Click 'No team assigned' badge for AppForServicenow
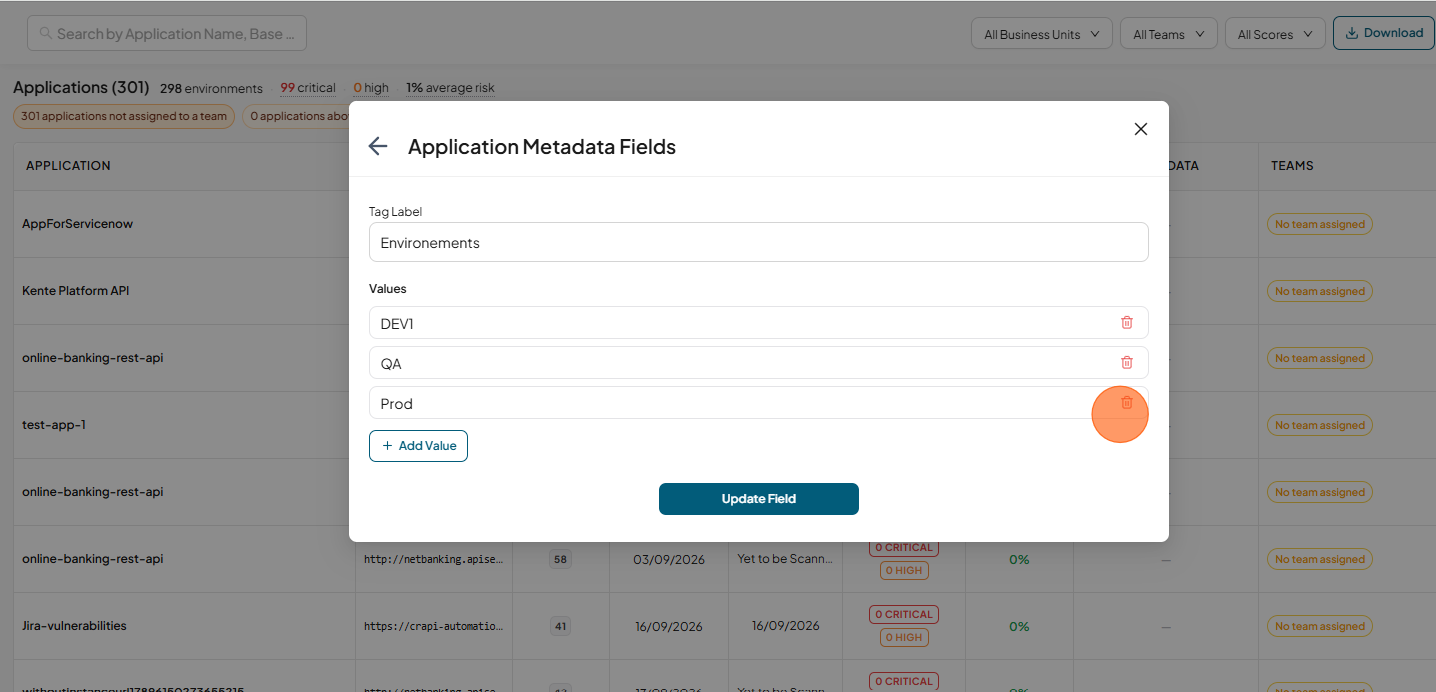The image size is (1436, 692). 1320,224
